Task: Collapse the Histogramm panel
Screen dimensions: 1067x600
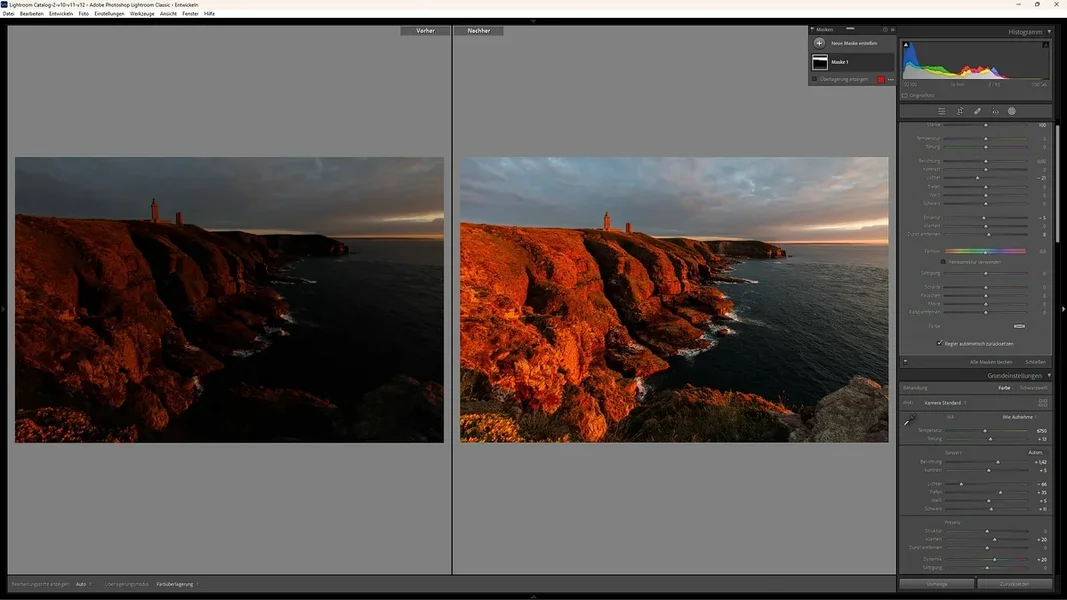Action: pos(1049,32)
